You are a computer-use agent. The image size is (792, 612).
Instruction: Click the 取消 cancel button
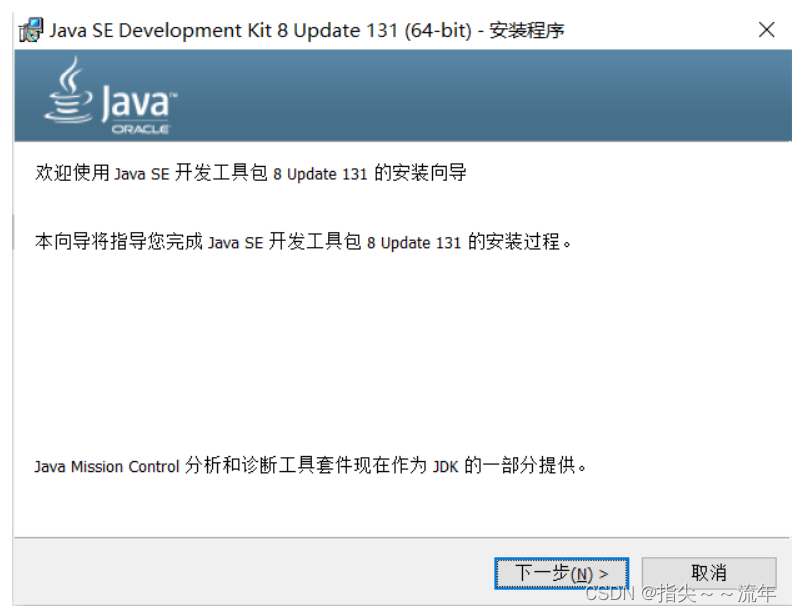(x=709, y=573)
